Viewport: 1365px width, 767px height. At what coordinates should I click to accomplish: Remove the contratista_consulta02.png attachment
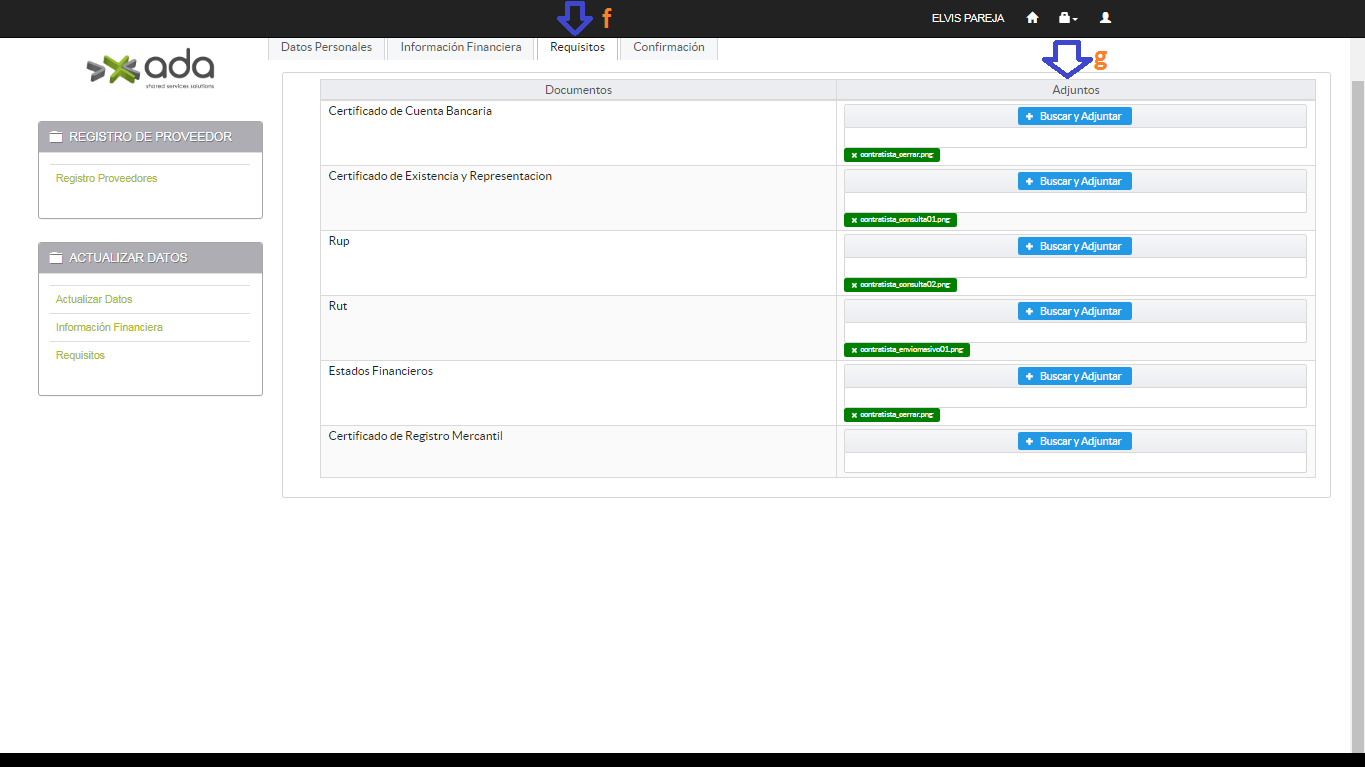(x=854, y=285)
